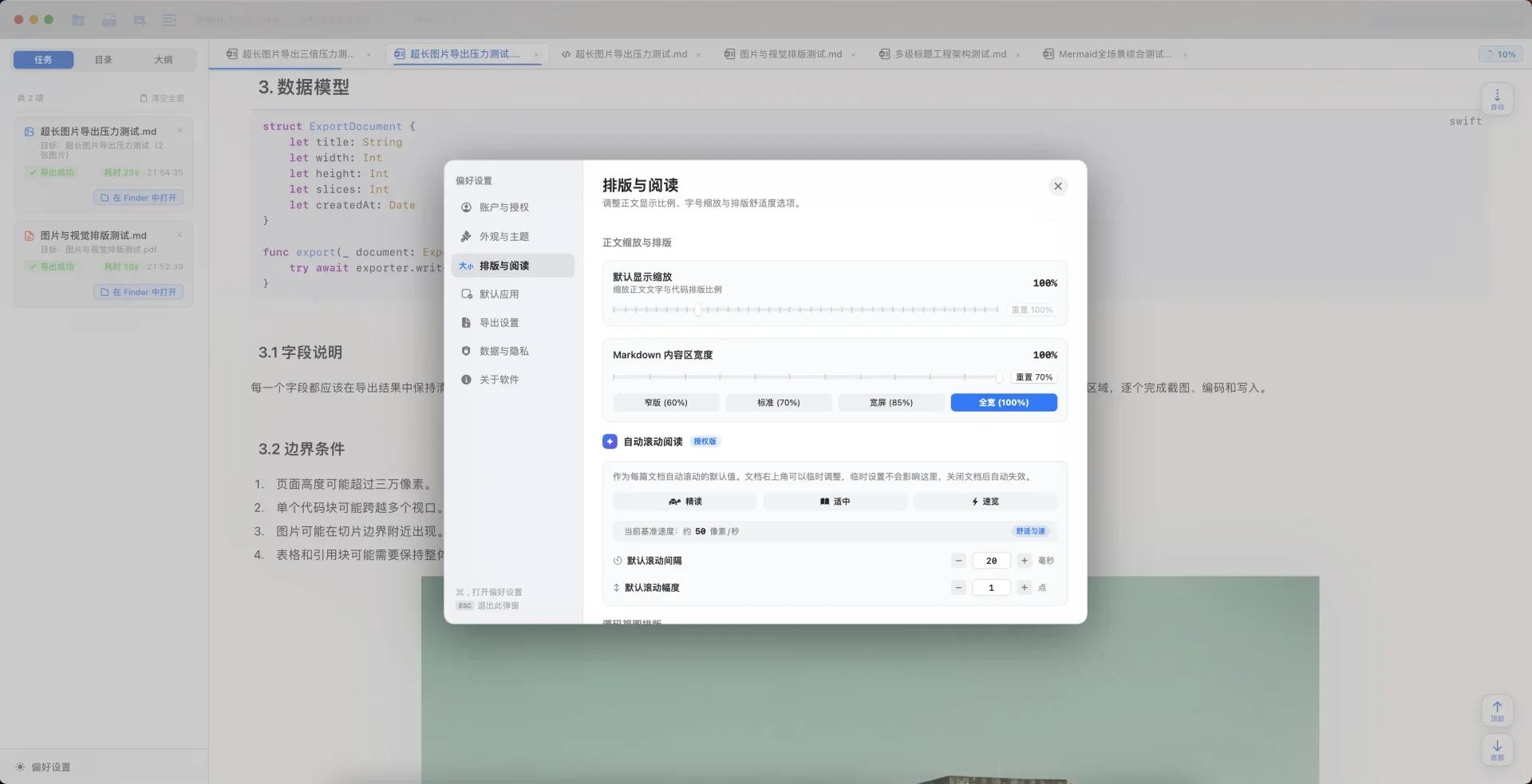Close the active 超长图片导出压力测试 tab
This screenshot has height=784, width=1532.
click(536, 54)
